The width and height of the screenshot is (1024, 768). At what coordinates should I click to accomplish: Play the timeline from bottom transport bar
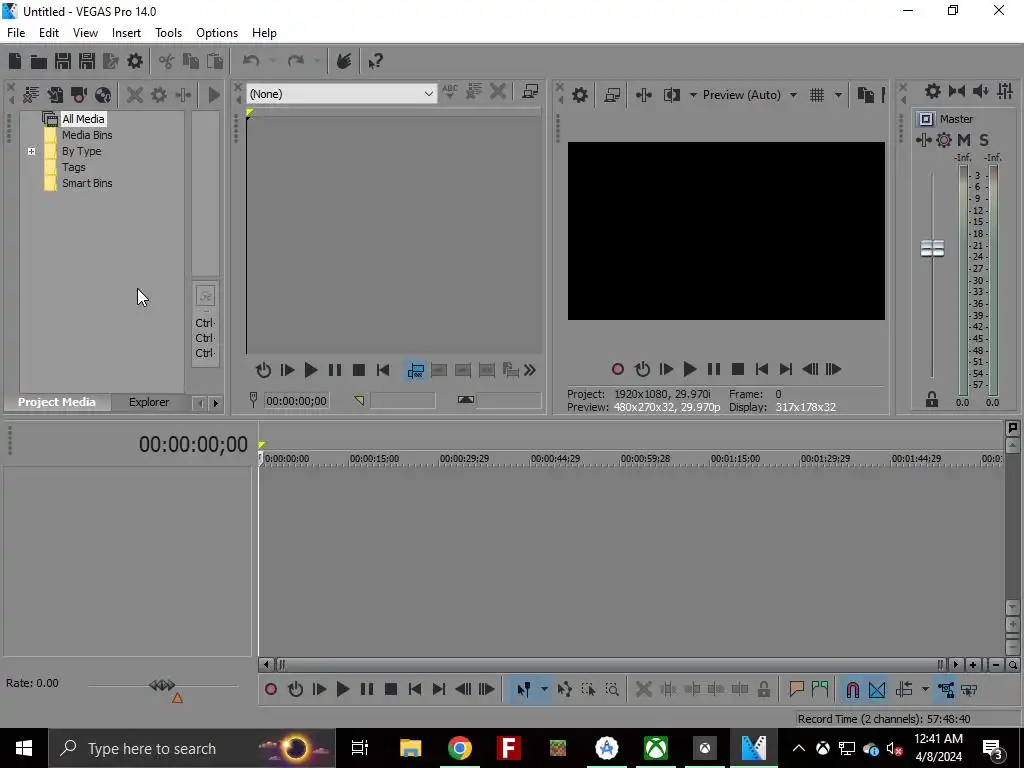[x=342, y=689]
